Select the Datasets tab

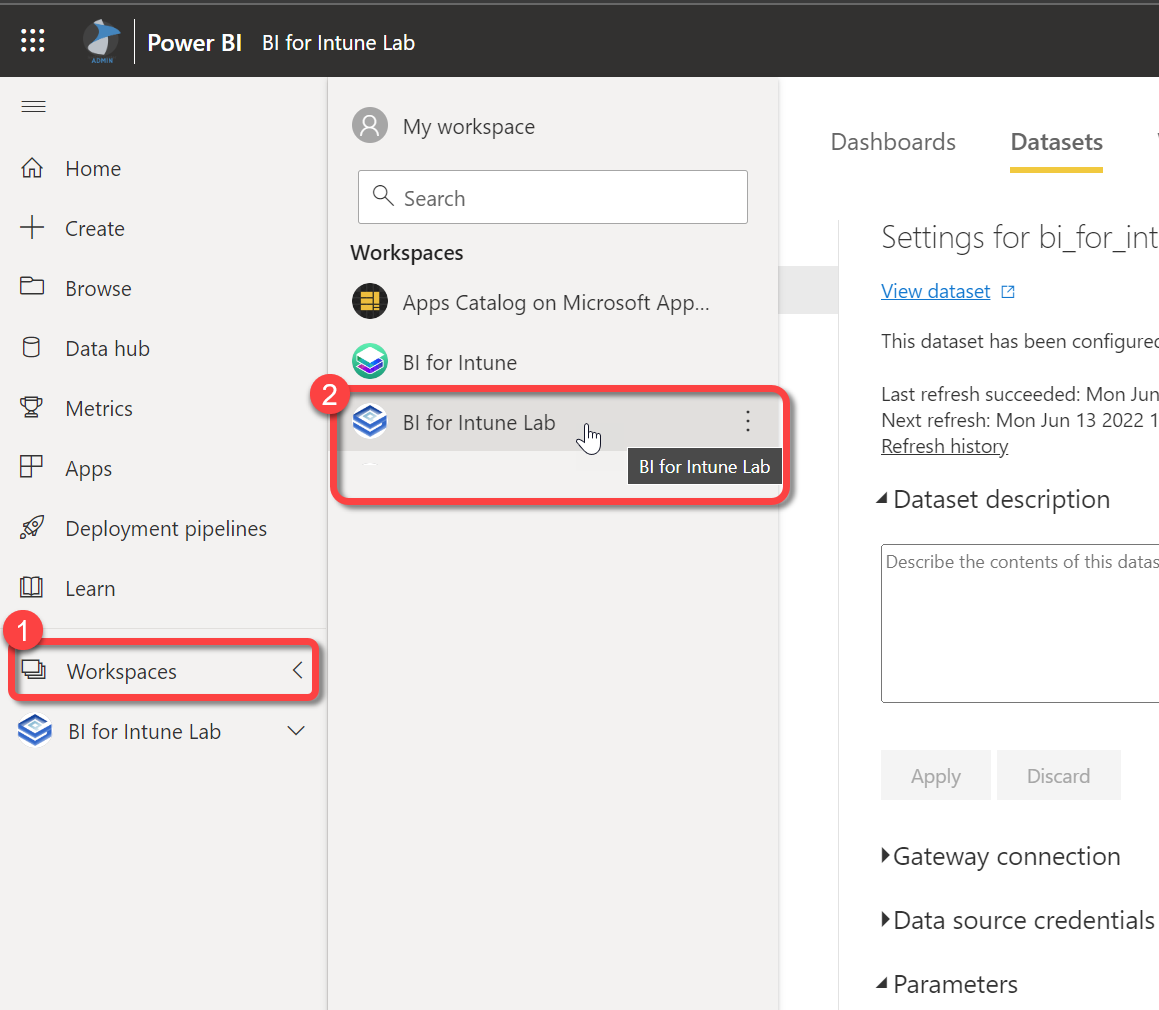1056,142
